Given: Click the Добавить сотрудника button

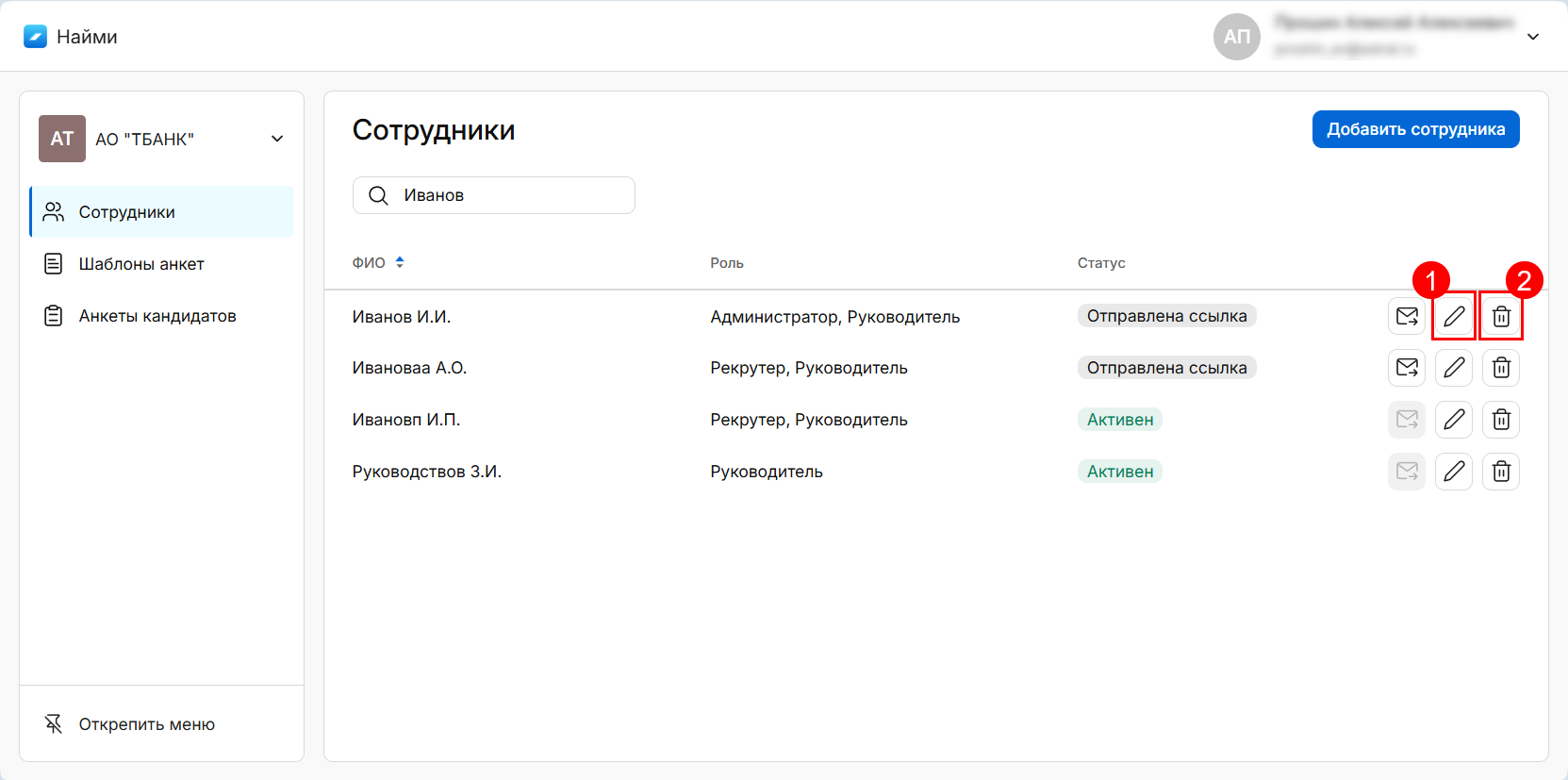Looking at the screenshot, I should coord(1415,129).
